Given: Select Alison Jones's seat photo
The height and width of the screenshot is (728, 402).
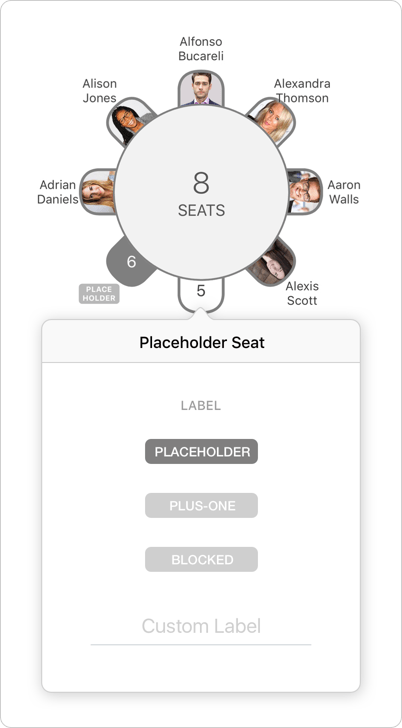Looking at the screenshot, I should (128, 122).
